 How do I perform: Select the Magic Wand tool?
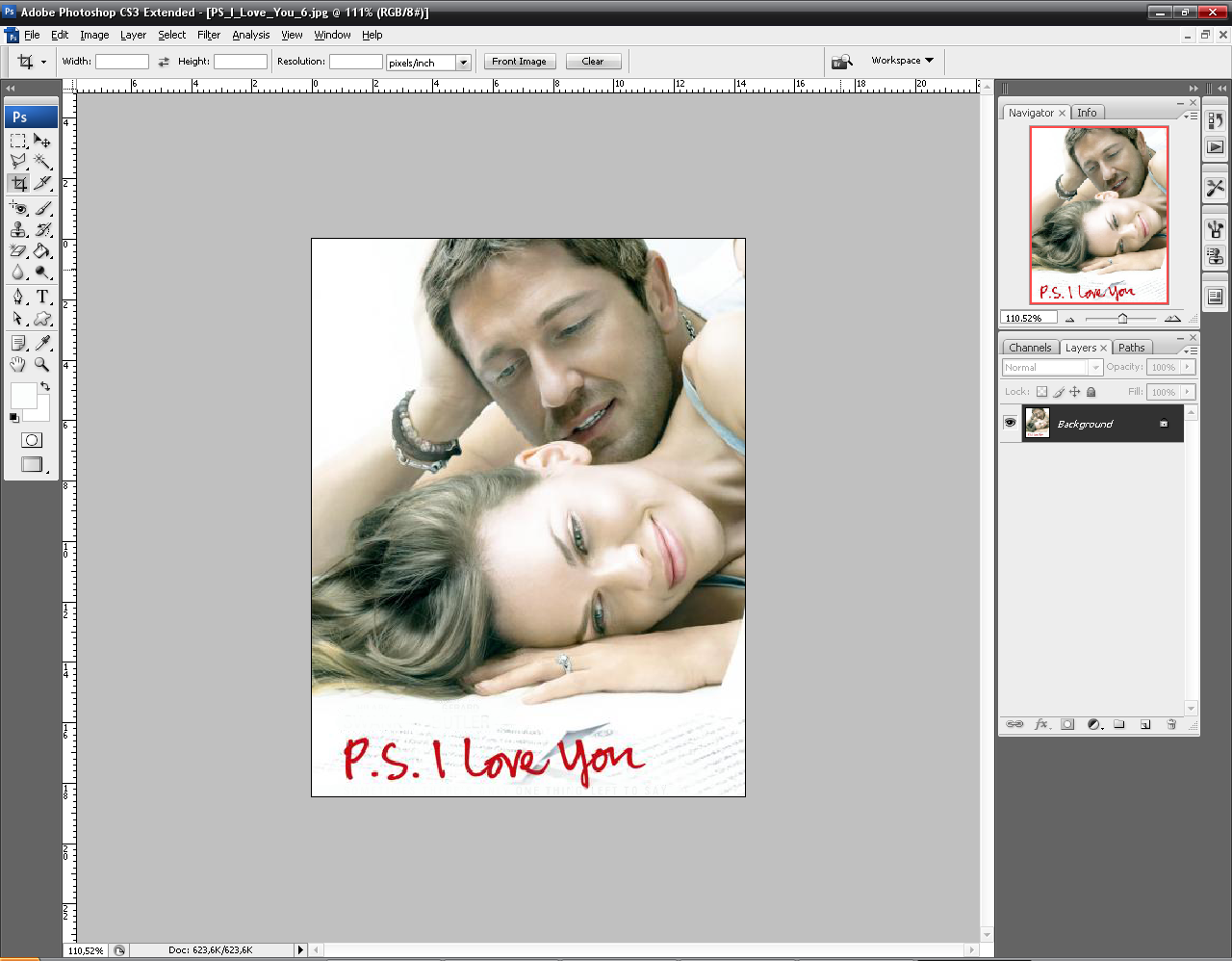42,162
